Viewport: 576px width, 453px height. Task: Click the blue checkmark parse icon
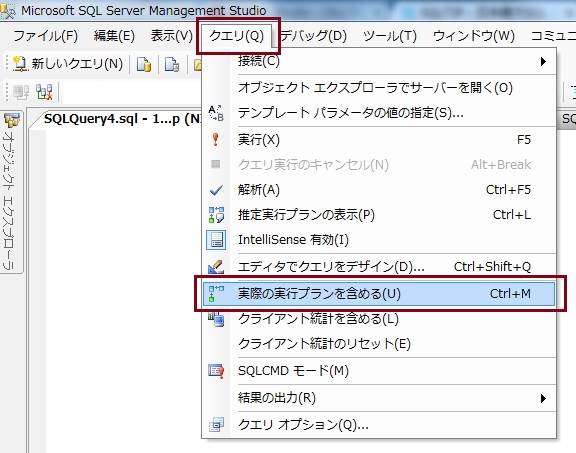pos(216,190)
